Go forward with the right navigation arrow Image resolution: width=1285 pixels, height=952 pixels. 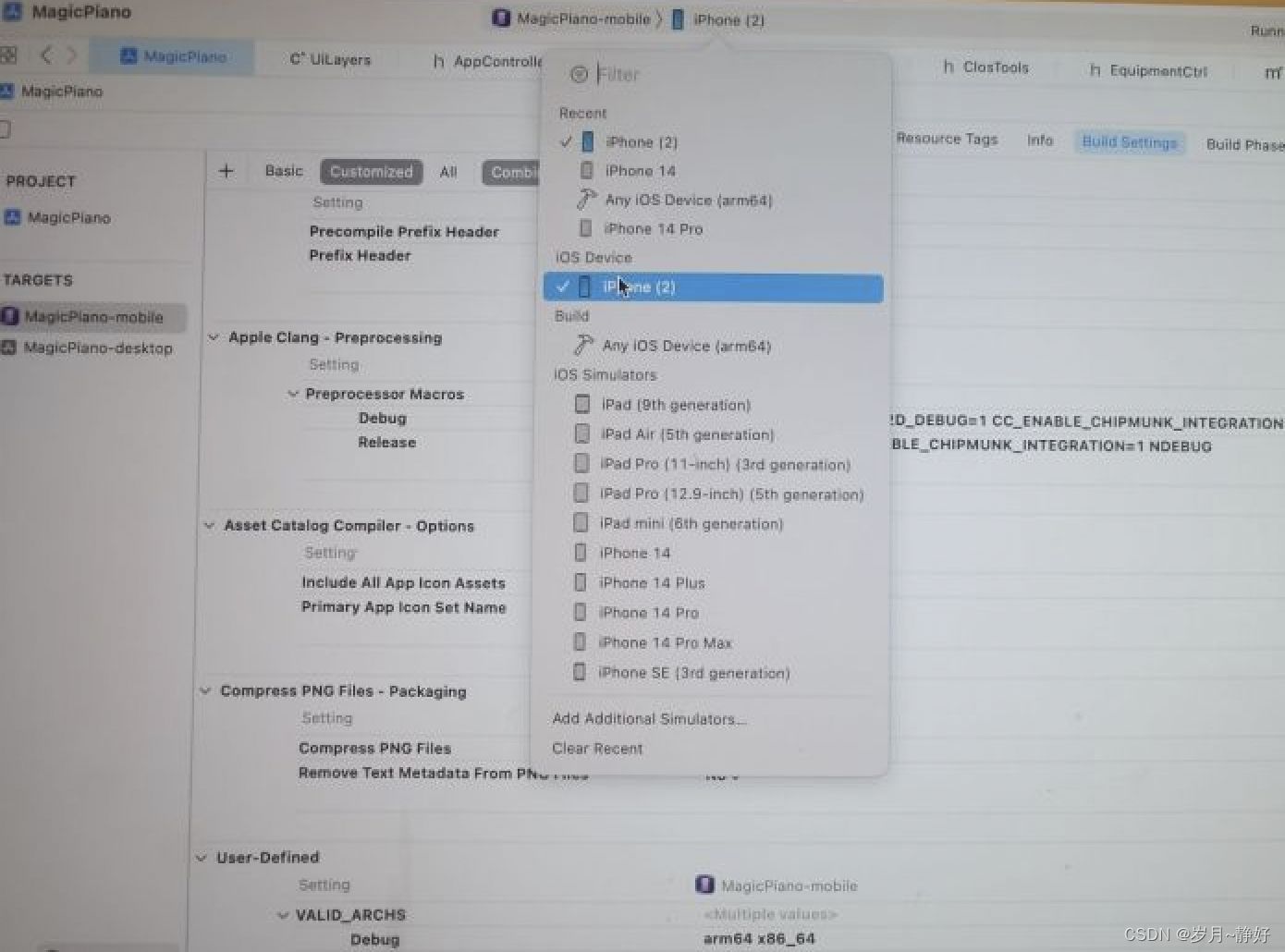(71, 55)
